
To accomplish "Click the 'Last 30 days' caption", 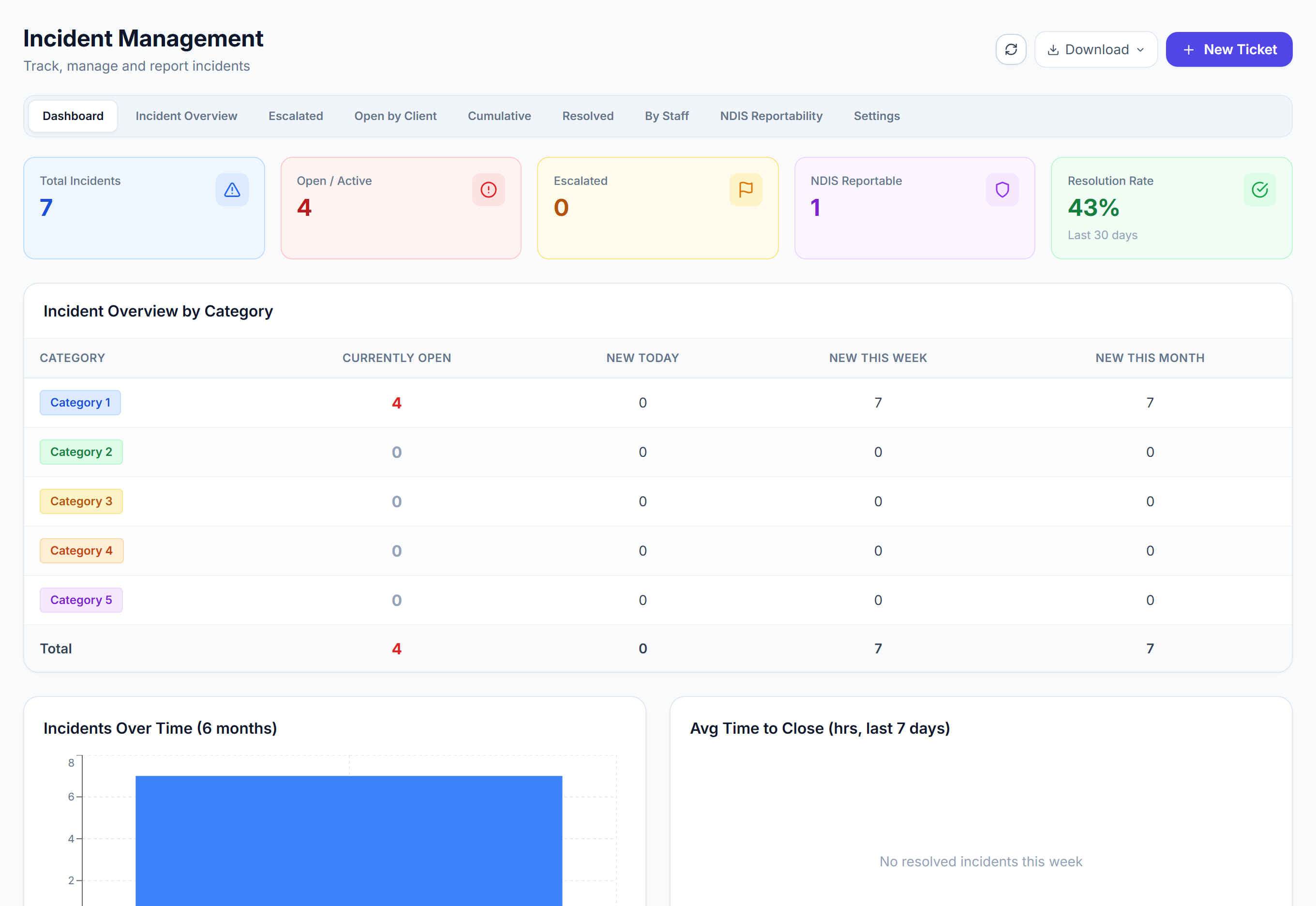I will point(1102,235).
